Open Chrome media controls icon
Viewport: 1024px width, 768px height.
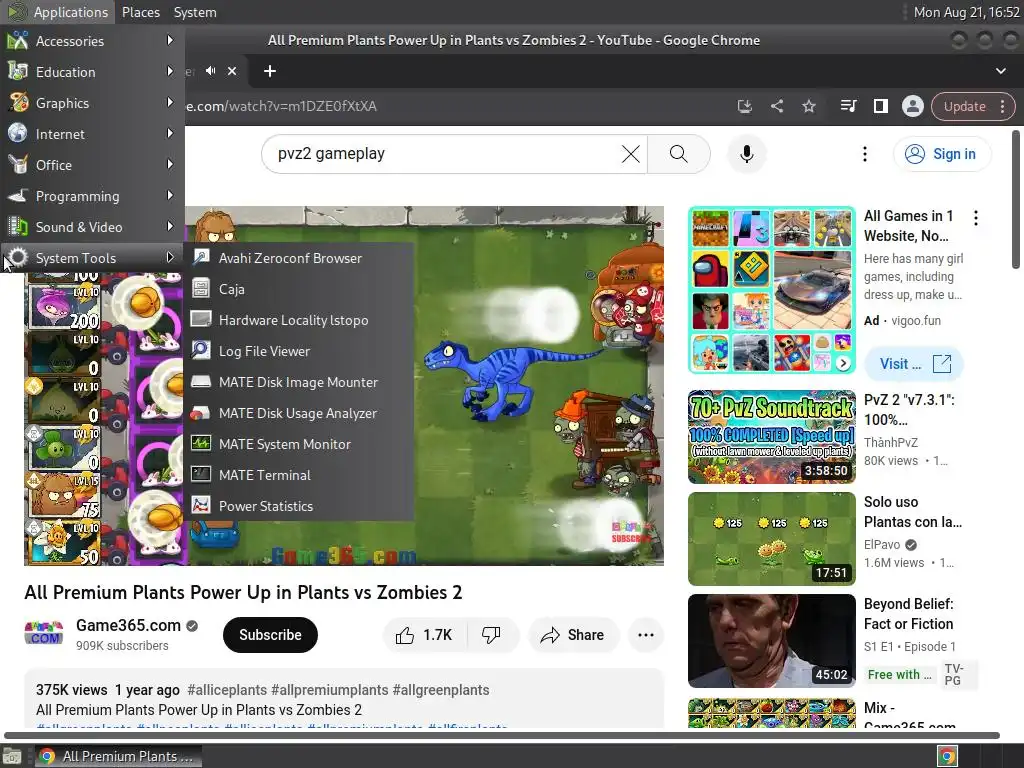pos(848,106)
